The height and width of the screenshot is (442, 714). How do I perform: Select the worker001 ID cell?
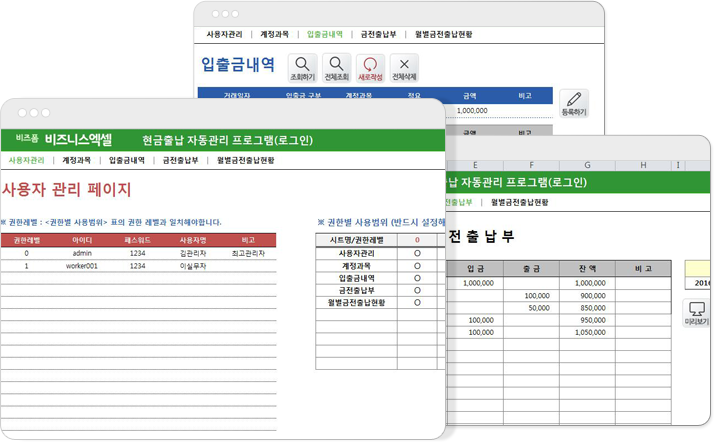point(82,267)
